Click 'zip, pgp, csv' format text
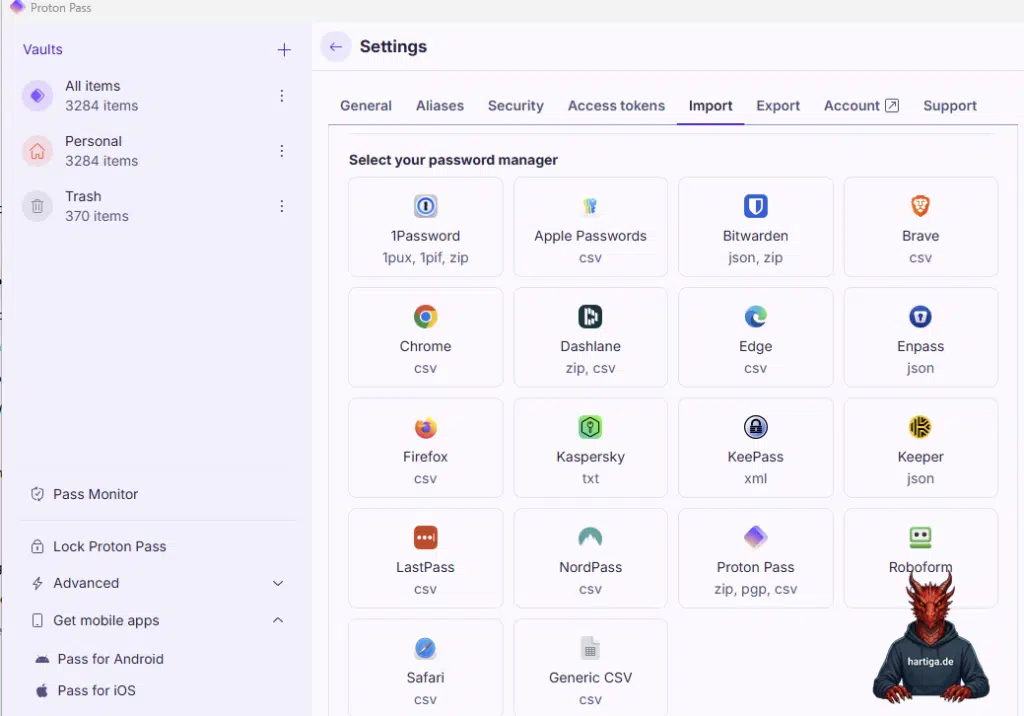The width and height of the screenshot is (1024, 716). tap(756, 589)
